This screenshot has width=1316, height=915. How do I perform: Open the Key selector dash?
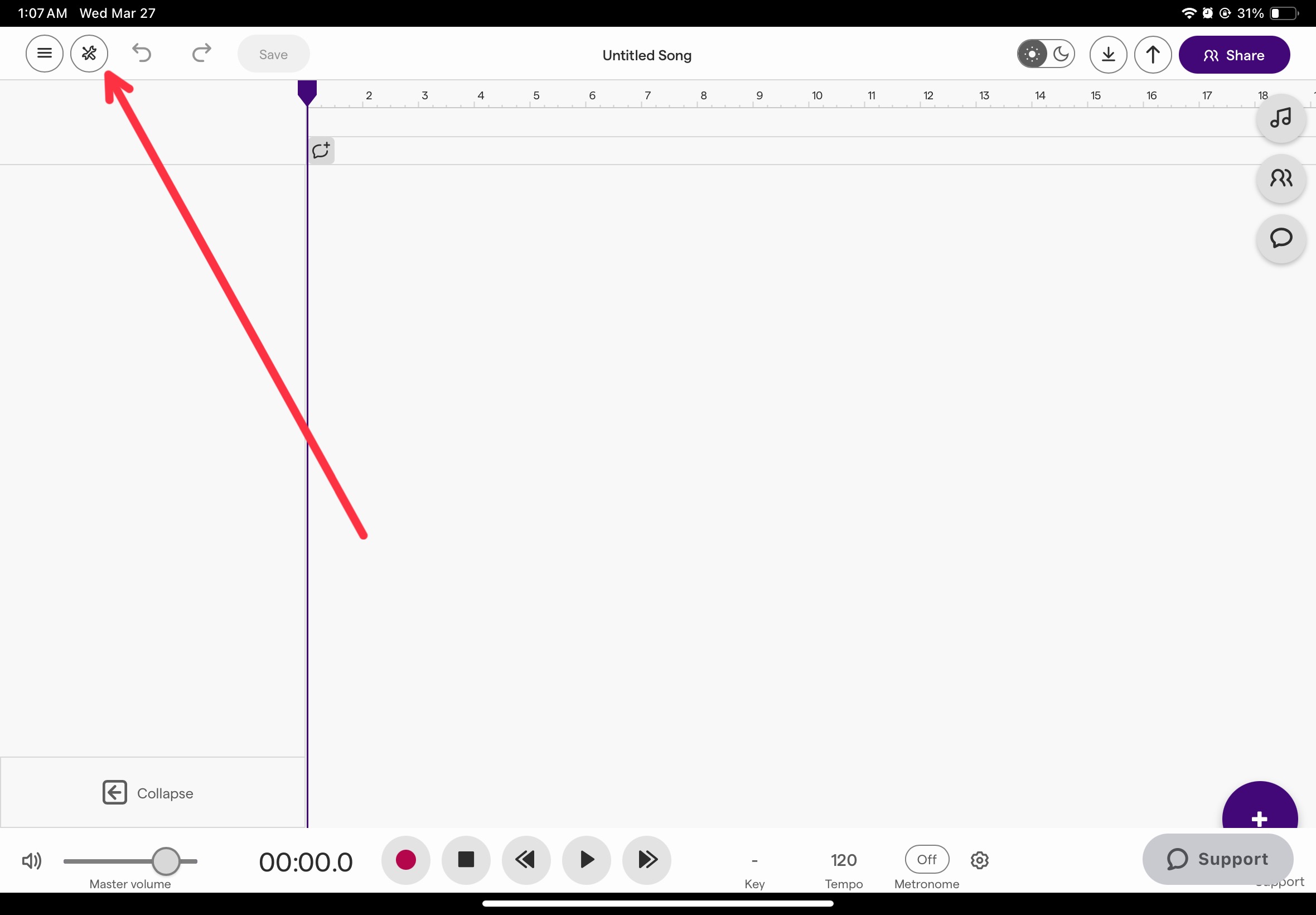coord(754,861)
